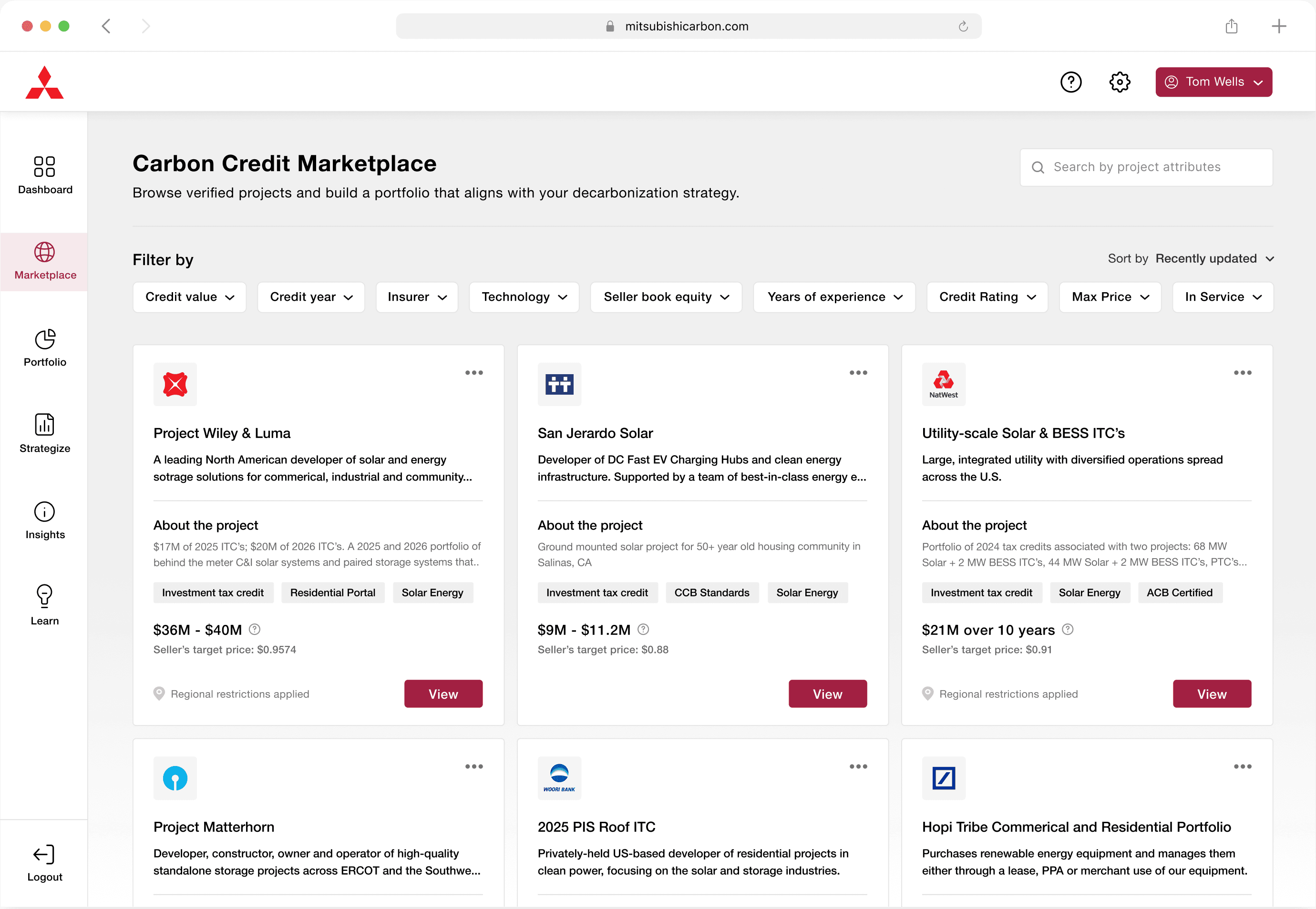Click the Search by project attributes field
The image size is (1316, 909).
[x=1146, y=167]
